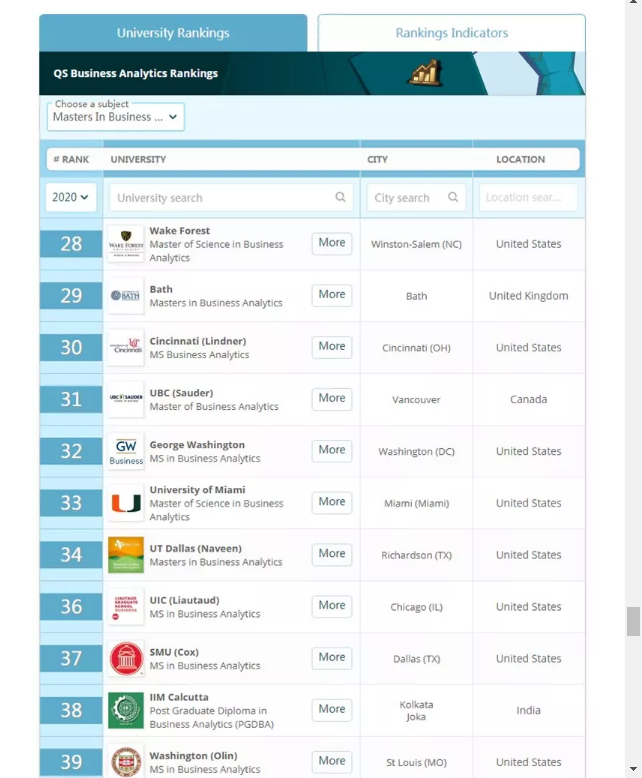Click More for UIC (Liautaud)
Image resolution: width=642 pixels, height=778 pixels.
(x=332, y=606)
